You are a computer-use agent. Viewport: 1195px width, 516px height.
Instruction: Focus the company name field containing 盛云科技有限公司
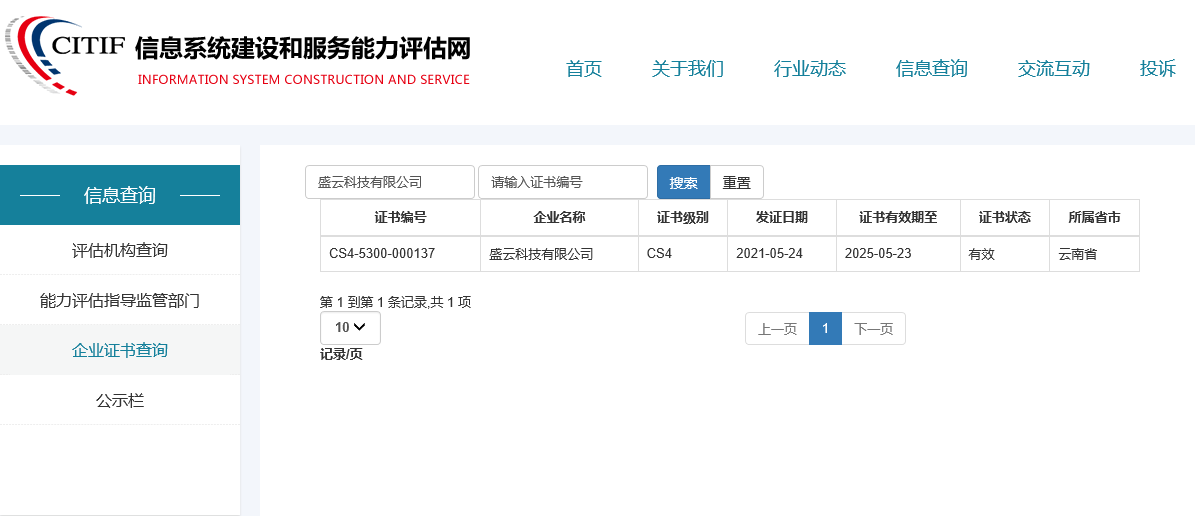pyautogui.click(x=390, y=182)
